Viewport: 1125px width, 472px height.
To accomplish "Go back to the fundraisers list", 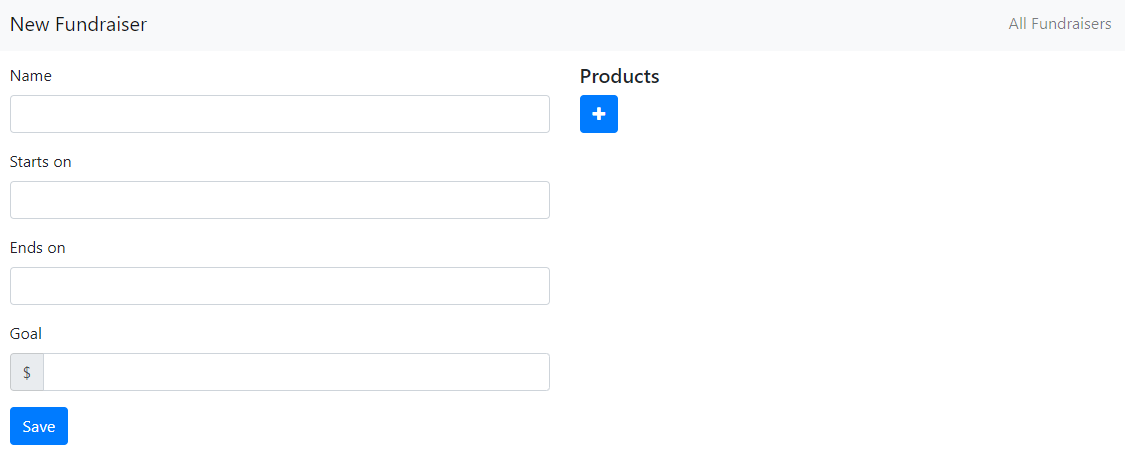I will (1059, 24).
